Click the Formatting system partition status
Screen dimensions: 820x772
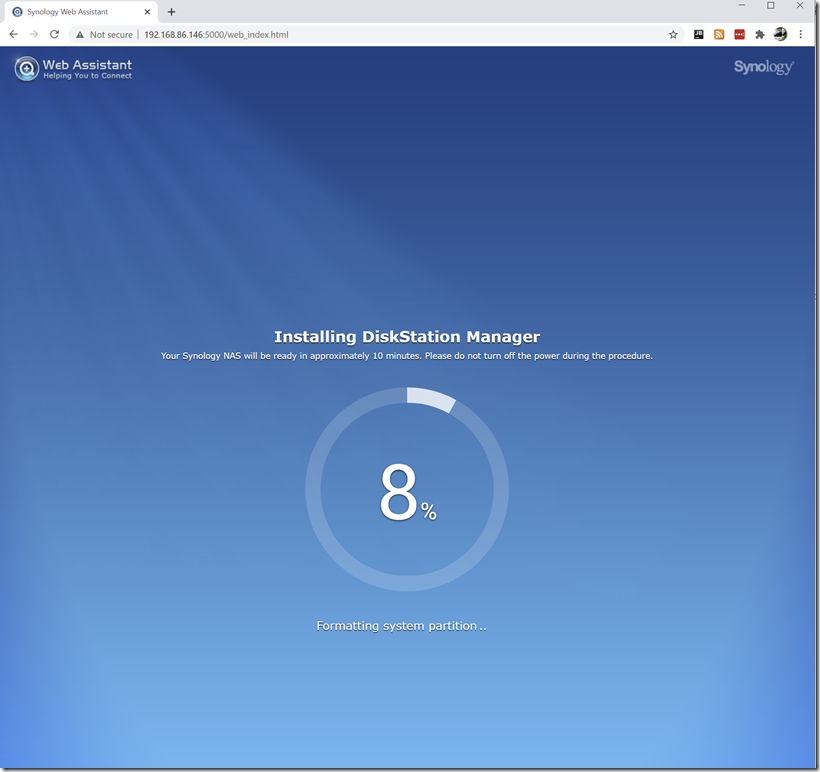(401, 626)
